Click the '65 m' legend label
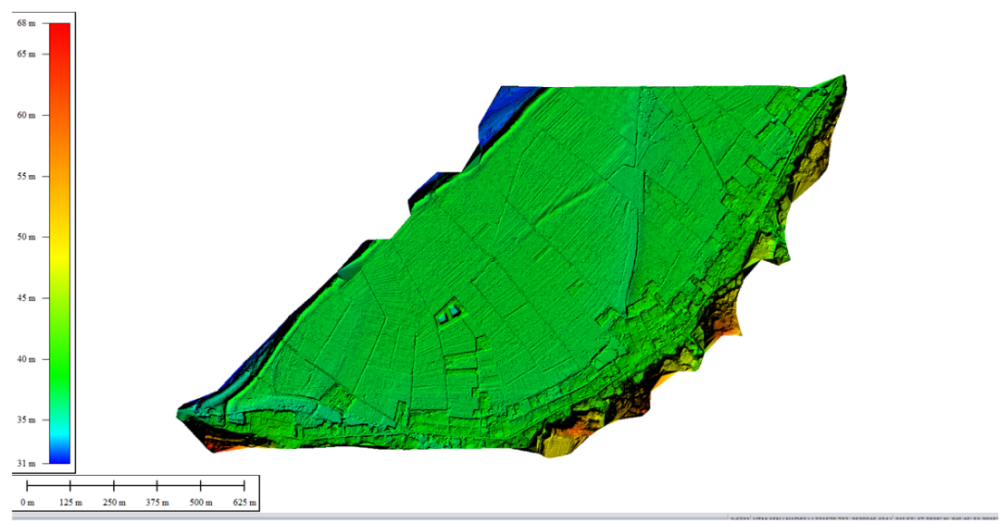1000x524 pixels. pyautogui.click(x=26, y=54)
